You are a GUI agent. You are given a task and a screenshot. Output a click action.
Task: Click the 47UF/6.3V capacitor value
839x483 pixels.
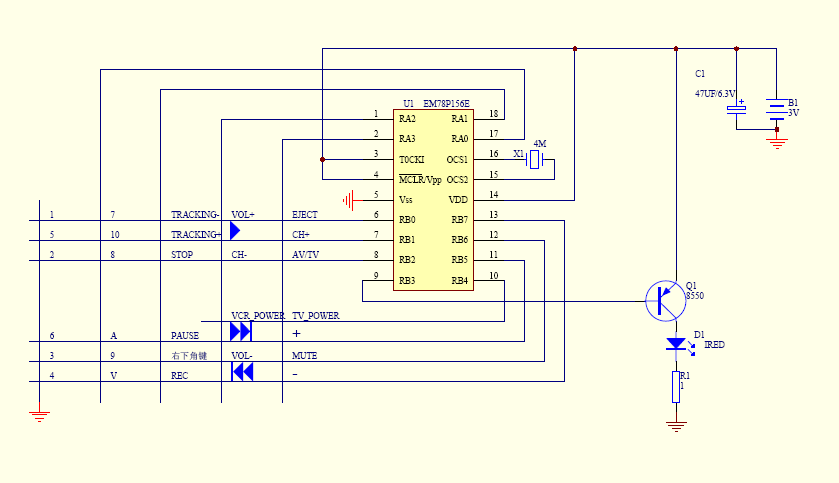tap(715, 94)
